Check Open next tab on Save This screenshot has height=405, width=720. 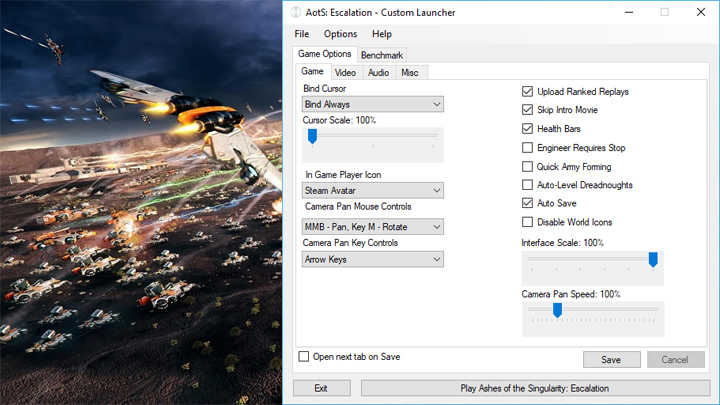pyautogui.click(x=304, y=356)
